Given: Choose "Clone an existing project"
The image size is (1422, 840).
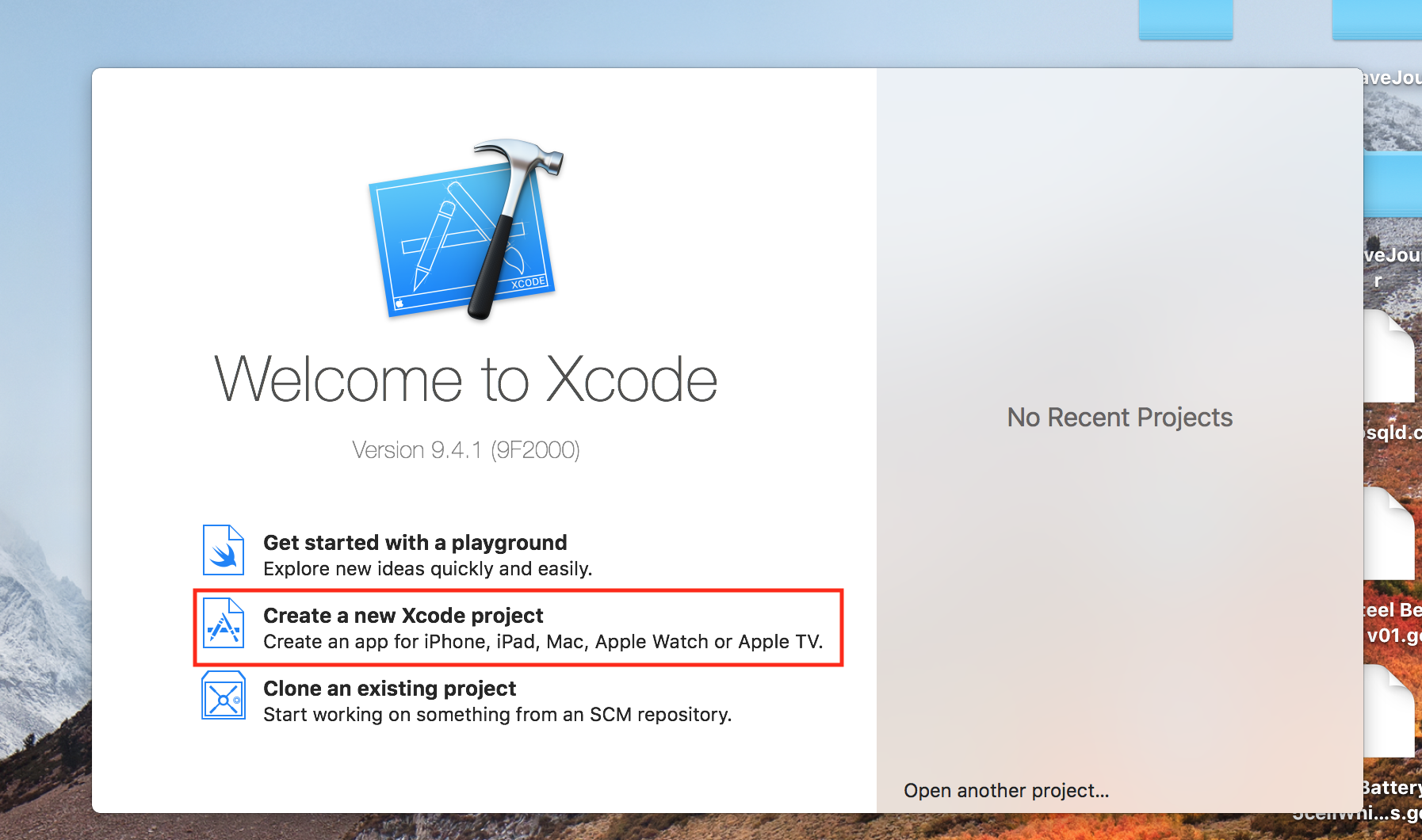Looking at the screenshot, I should tap(388, 689).
